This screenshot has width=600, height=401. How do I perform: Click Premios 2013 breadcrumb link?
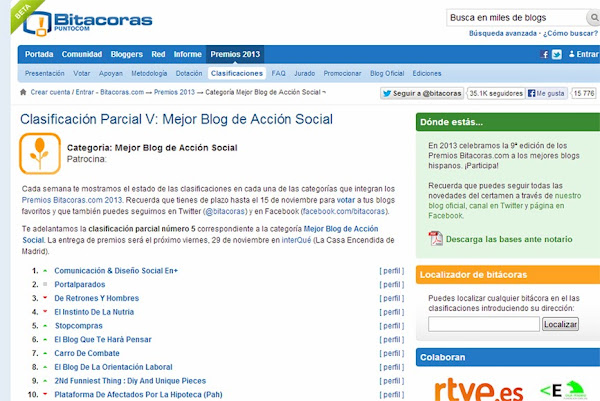click(x=174, y=92)
